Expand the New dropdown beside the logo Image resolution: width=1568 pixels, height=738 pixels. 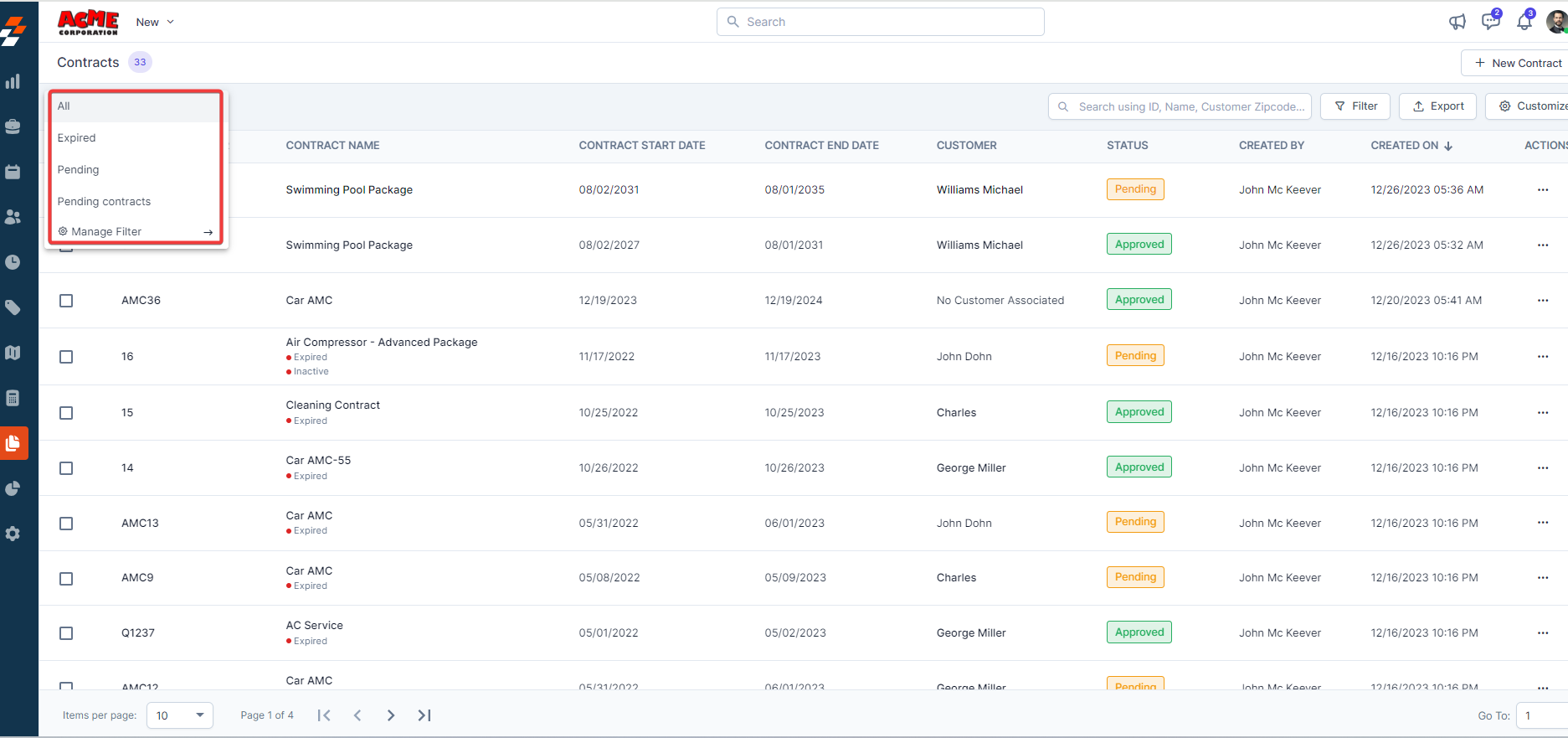(x=155, y=22)
